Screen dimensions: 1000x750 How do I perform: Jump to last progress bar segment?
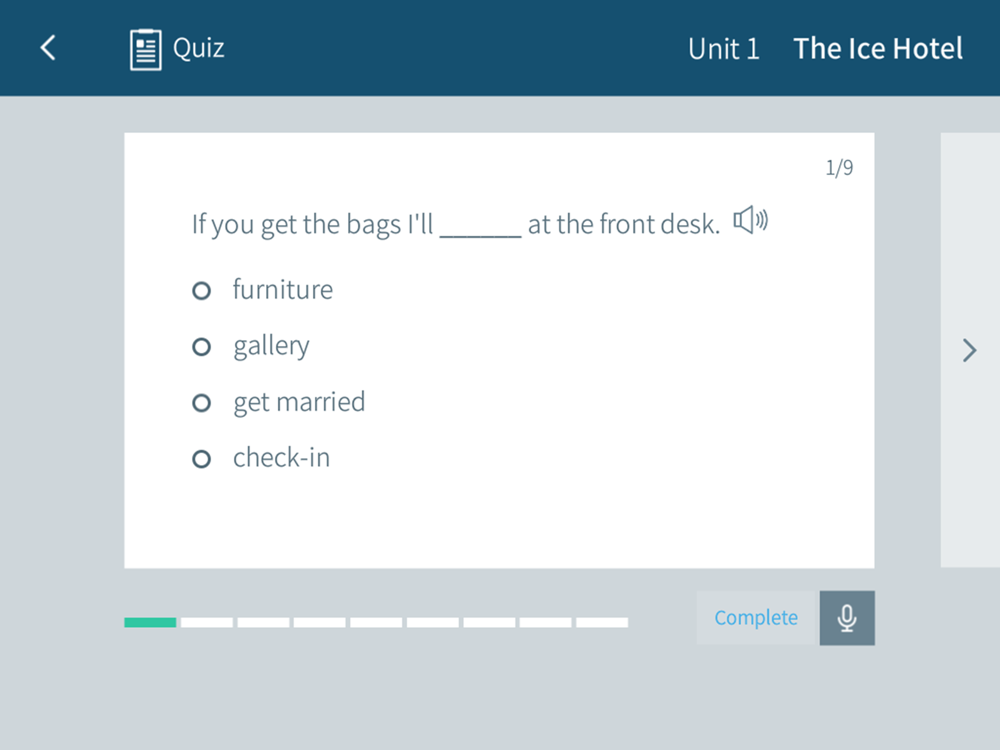[602, 622]
